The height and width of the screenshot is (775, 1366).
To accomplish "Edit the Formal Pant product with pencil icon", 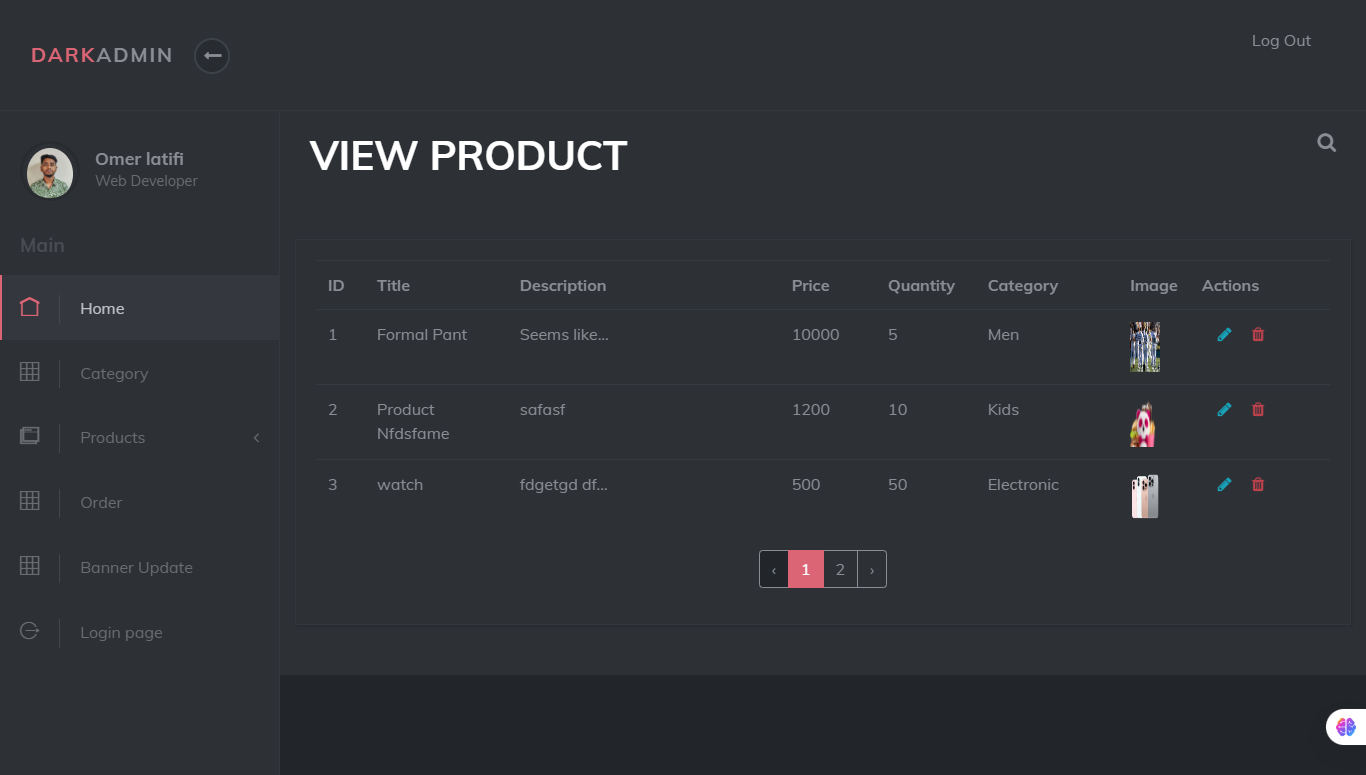I will [1224, 334].
